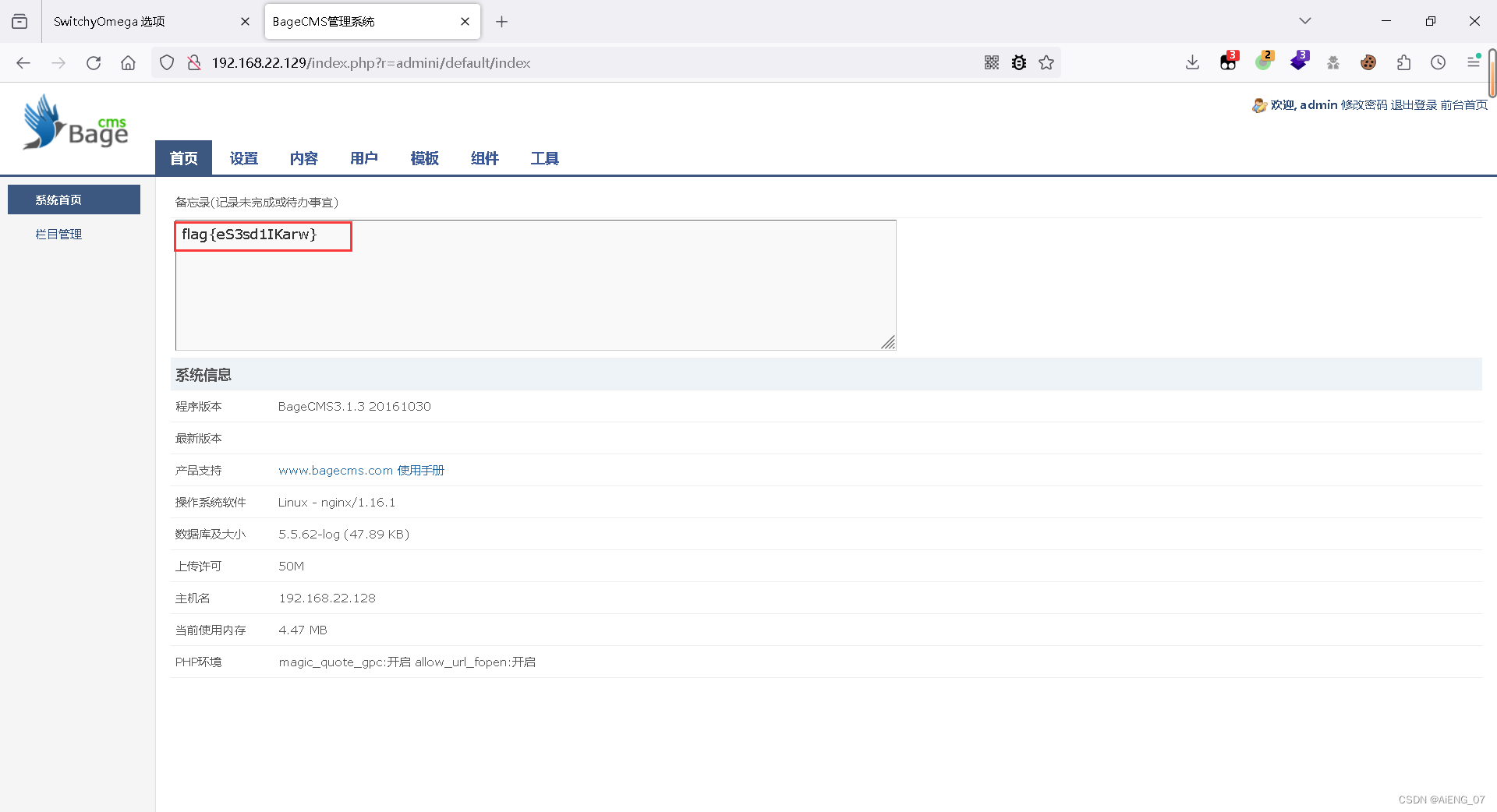Open the 前台首页 link

[1463, 104]
